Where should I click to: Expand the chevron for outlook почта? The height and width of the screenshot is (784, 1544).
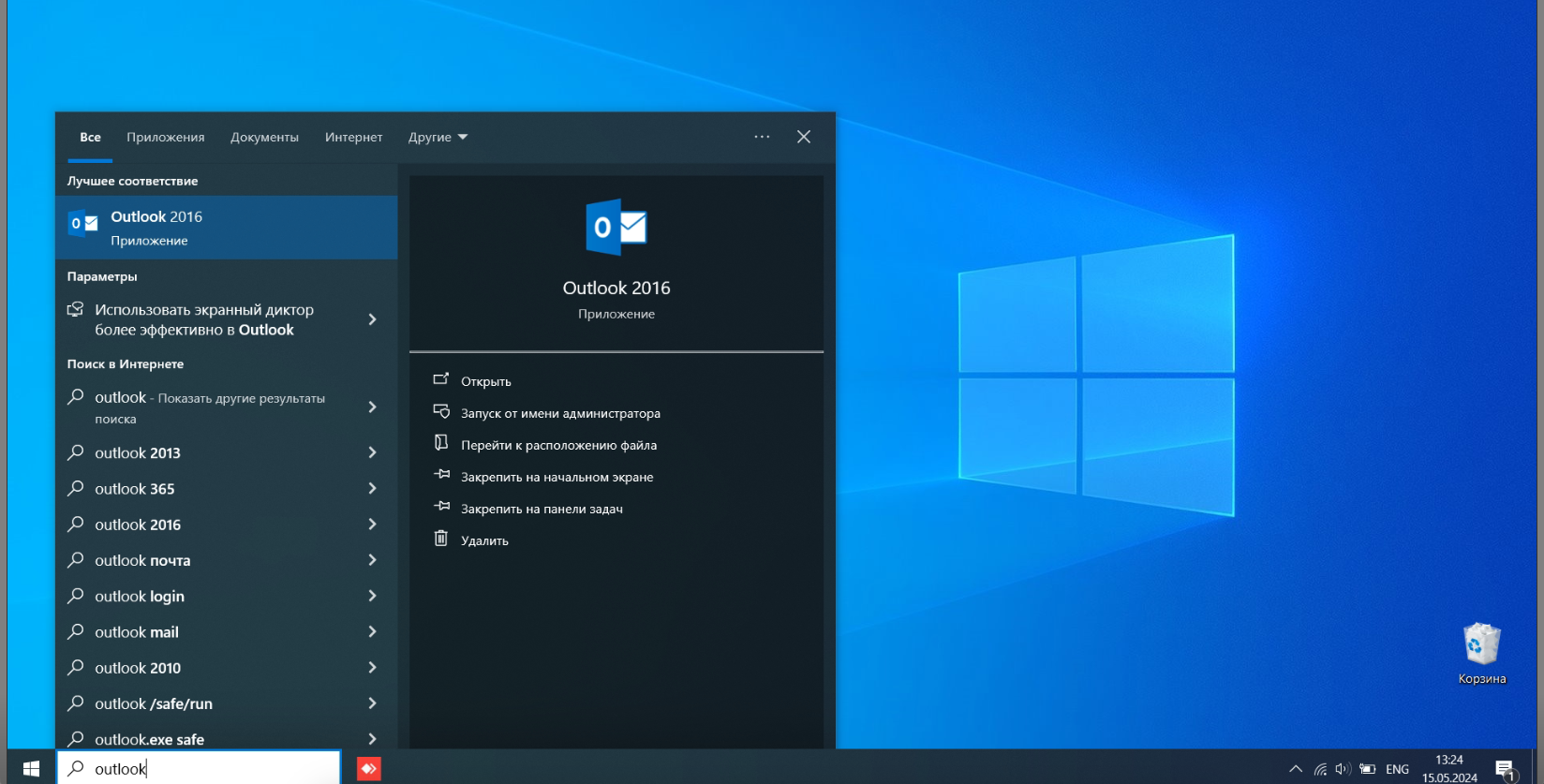tap(373, 560)
